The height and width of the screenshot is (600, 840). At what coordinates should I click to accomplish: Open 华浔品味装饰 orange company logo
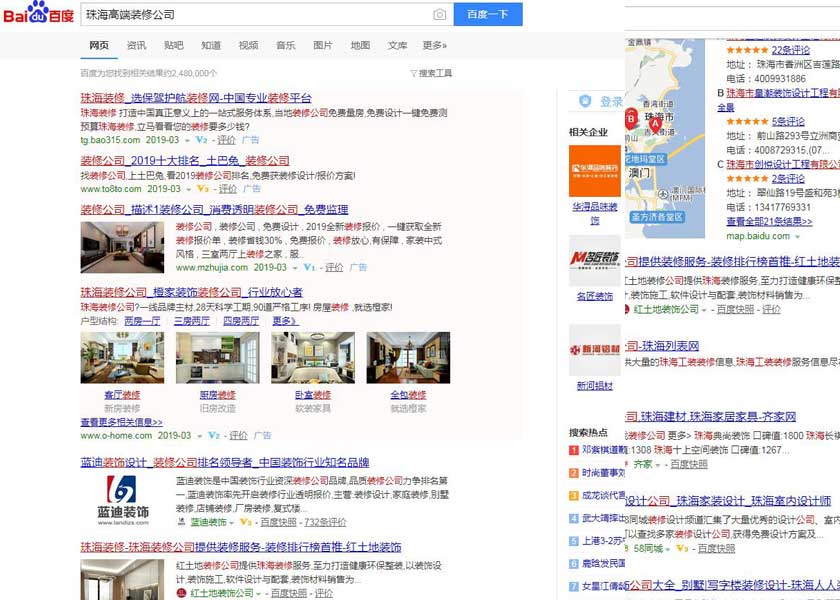595,171
